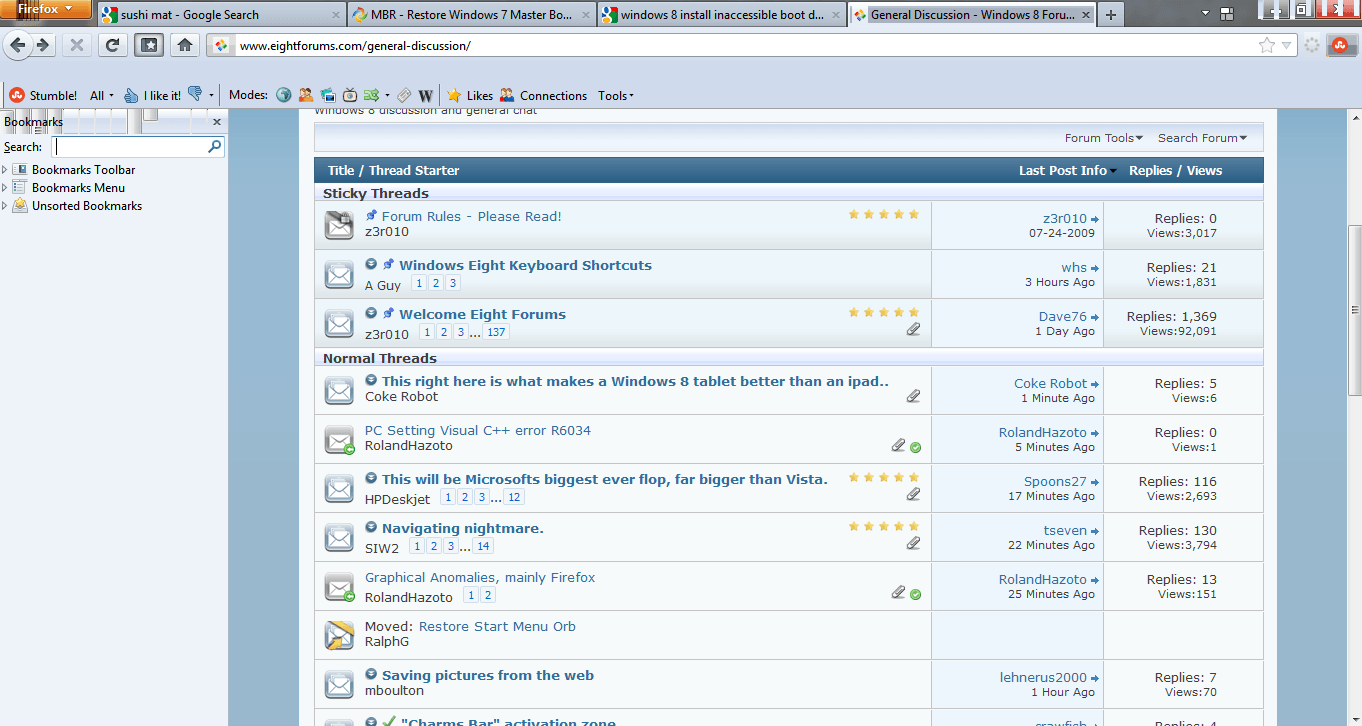The width and height of the screenshot is (1362, 726).
Task: Open the StumbleUpon Tools menu
Action: click(x=616, y=96)
